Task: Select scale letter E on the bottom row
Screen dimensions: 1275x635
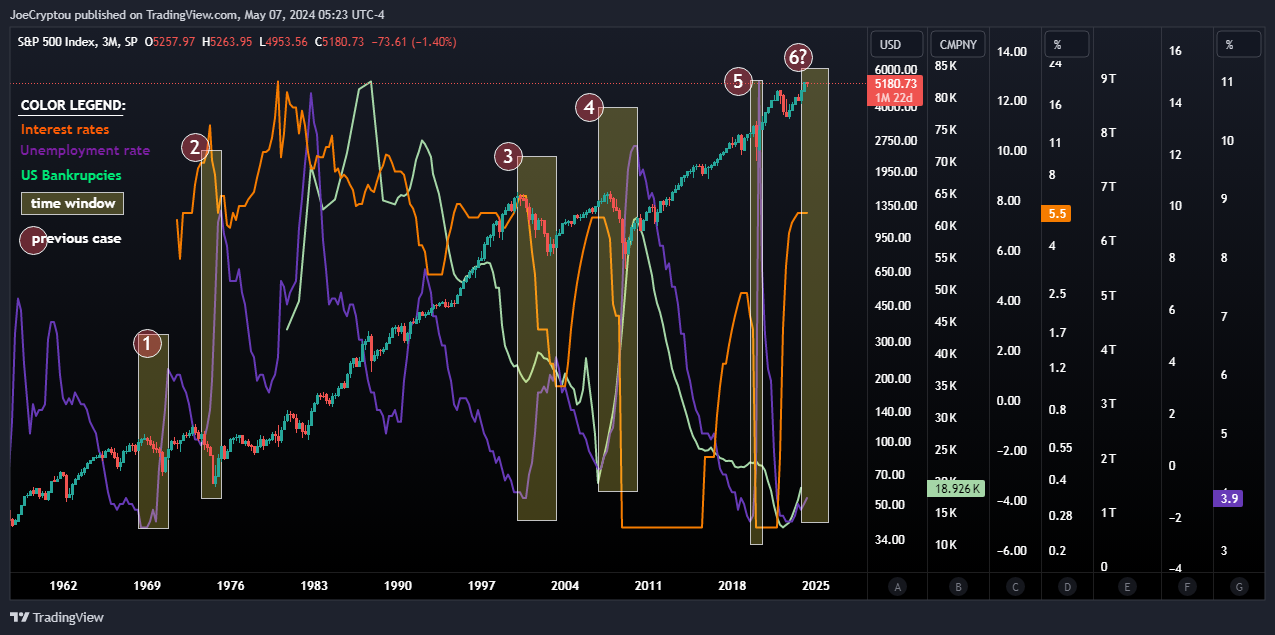Action: (x=1127, y=588)
